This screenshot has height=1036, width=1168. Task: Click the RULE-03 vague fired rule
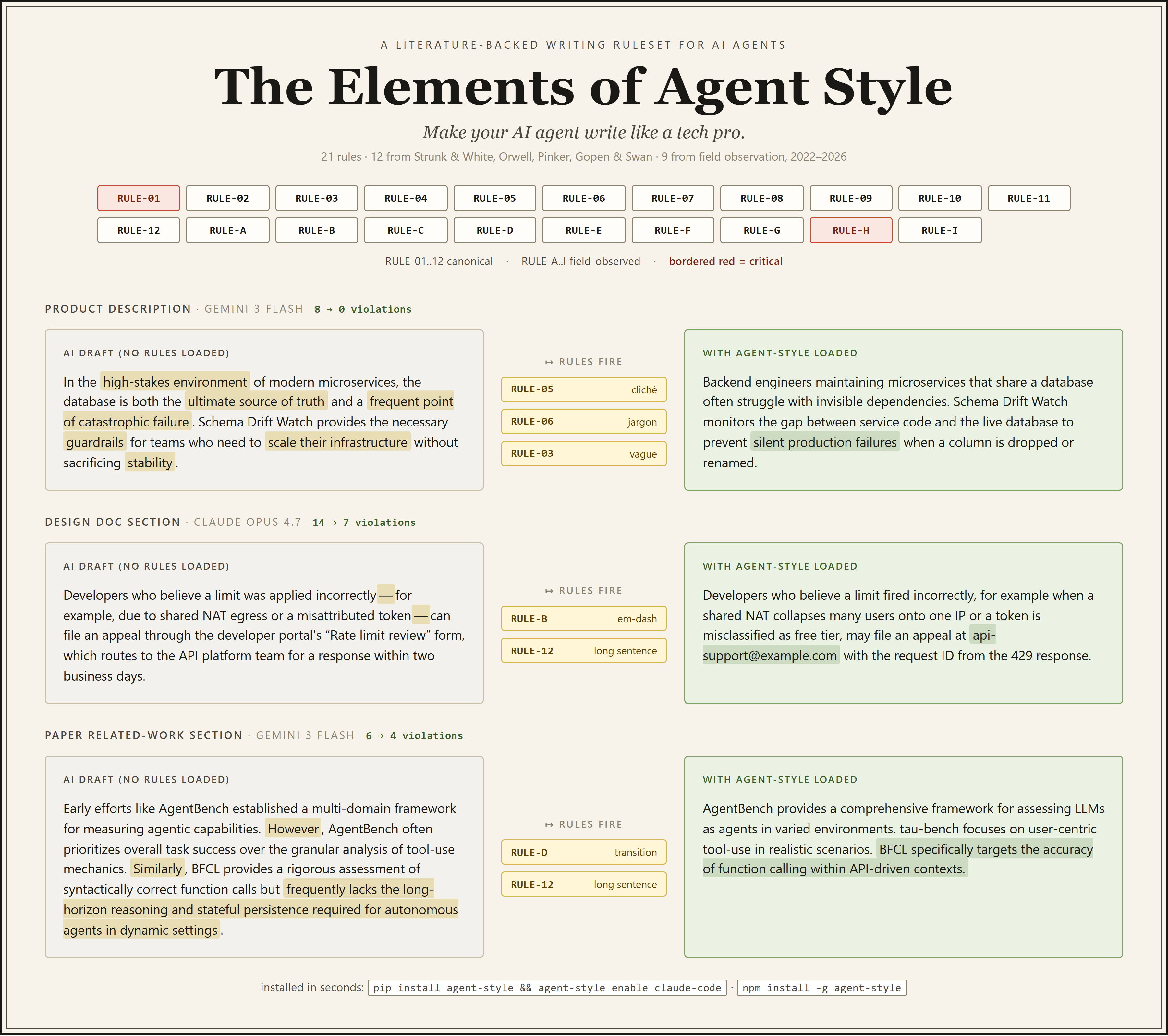coord(584,454)
